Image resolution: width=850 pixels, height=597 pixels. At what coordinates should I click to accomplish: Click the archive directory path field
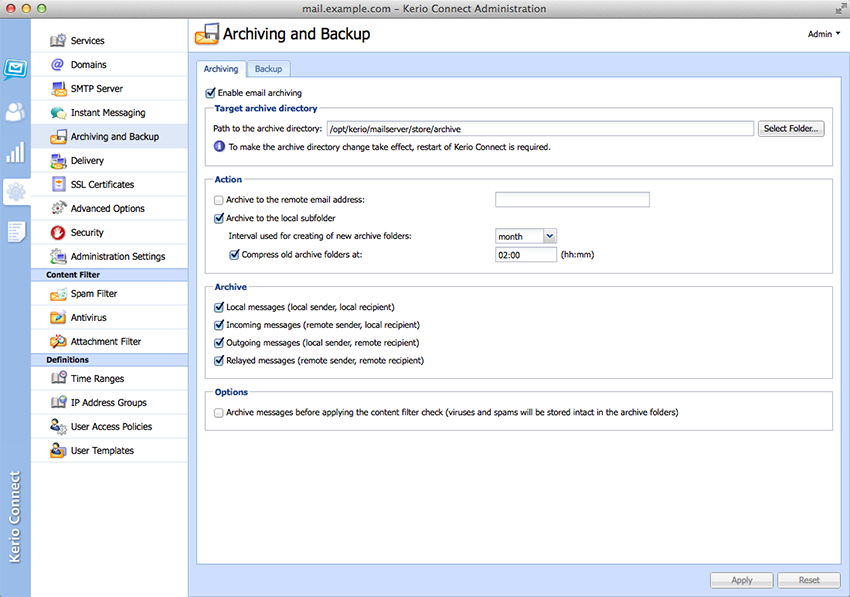(x=540, y=129)
